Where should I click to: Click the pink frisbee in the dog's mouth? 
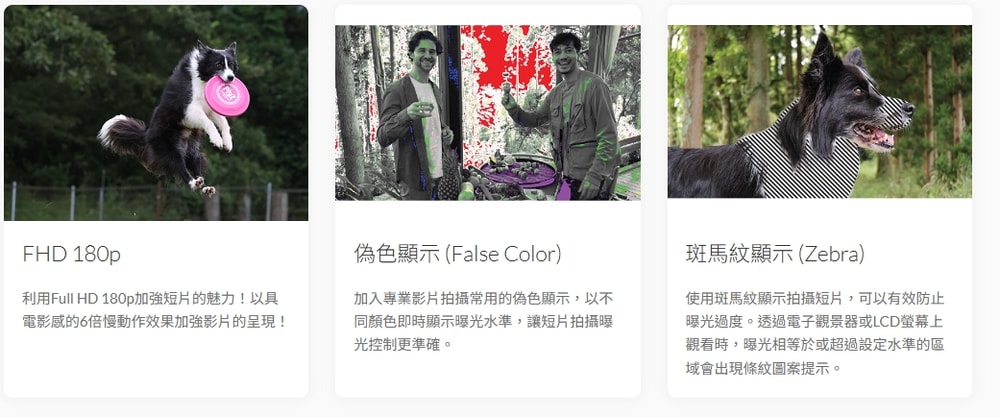tap(226, 96)
